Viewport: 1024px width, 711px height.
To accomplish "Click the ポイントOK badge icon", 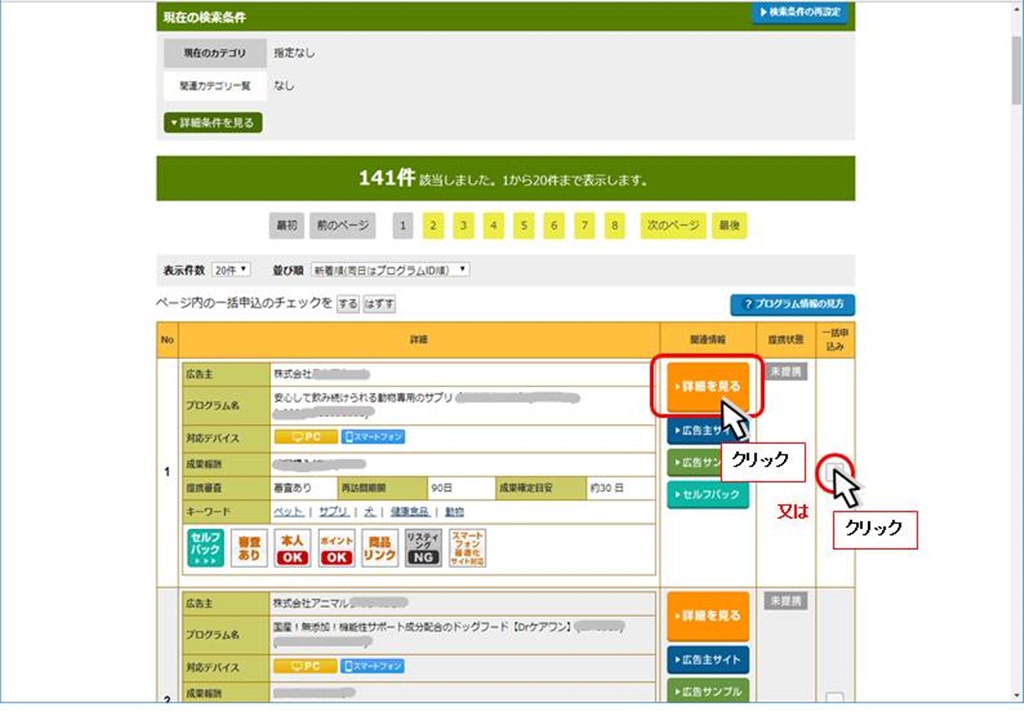I will (336, 548).
